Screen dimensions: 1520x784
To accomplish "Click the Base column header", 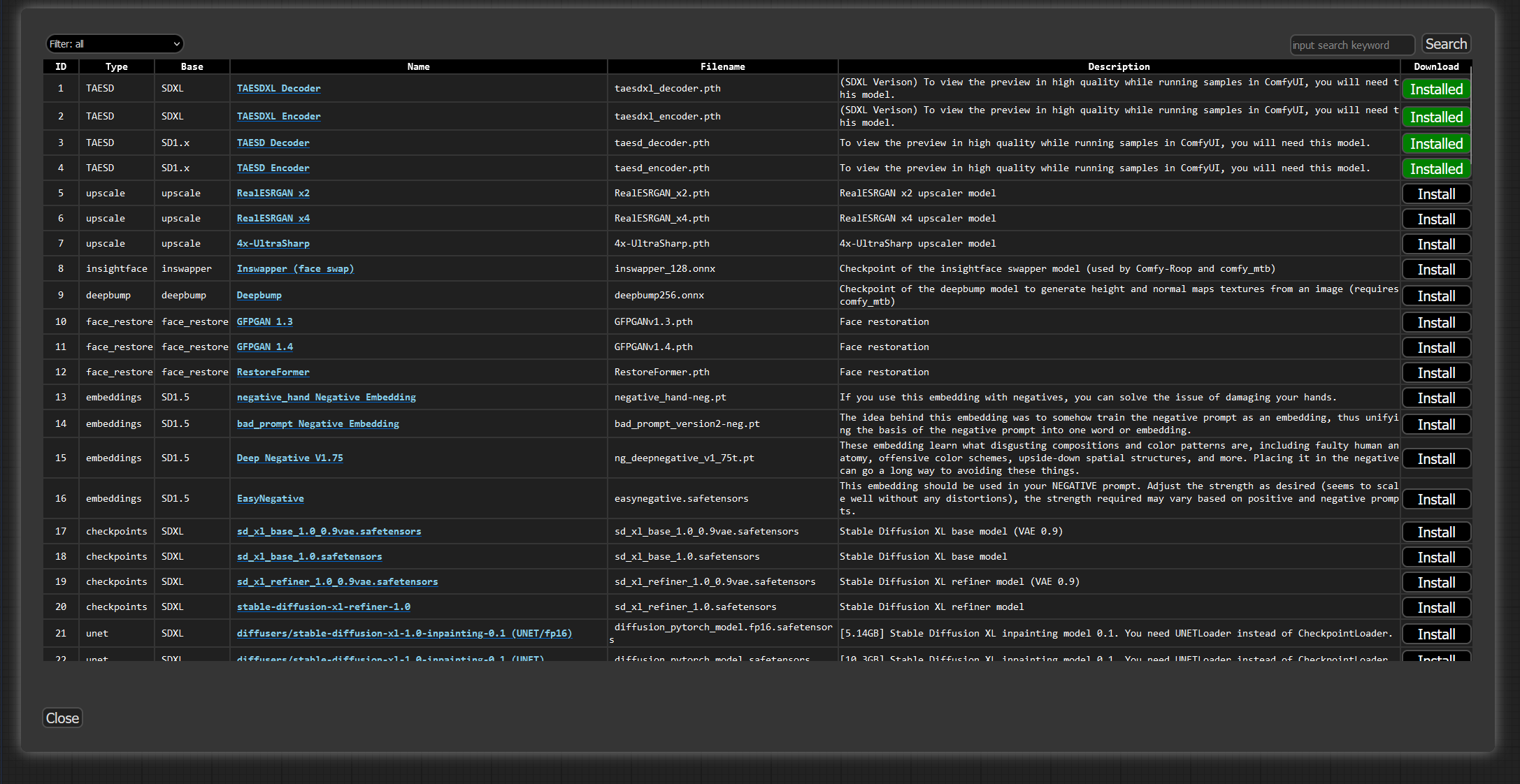I will [192, 66].
